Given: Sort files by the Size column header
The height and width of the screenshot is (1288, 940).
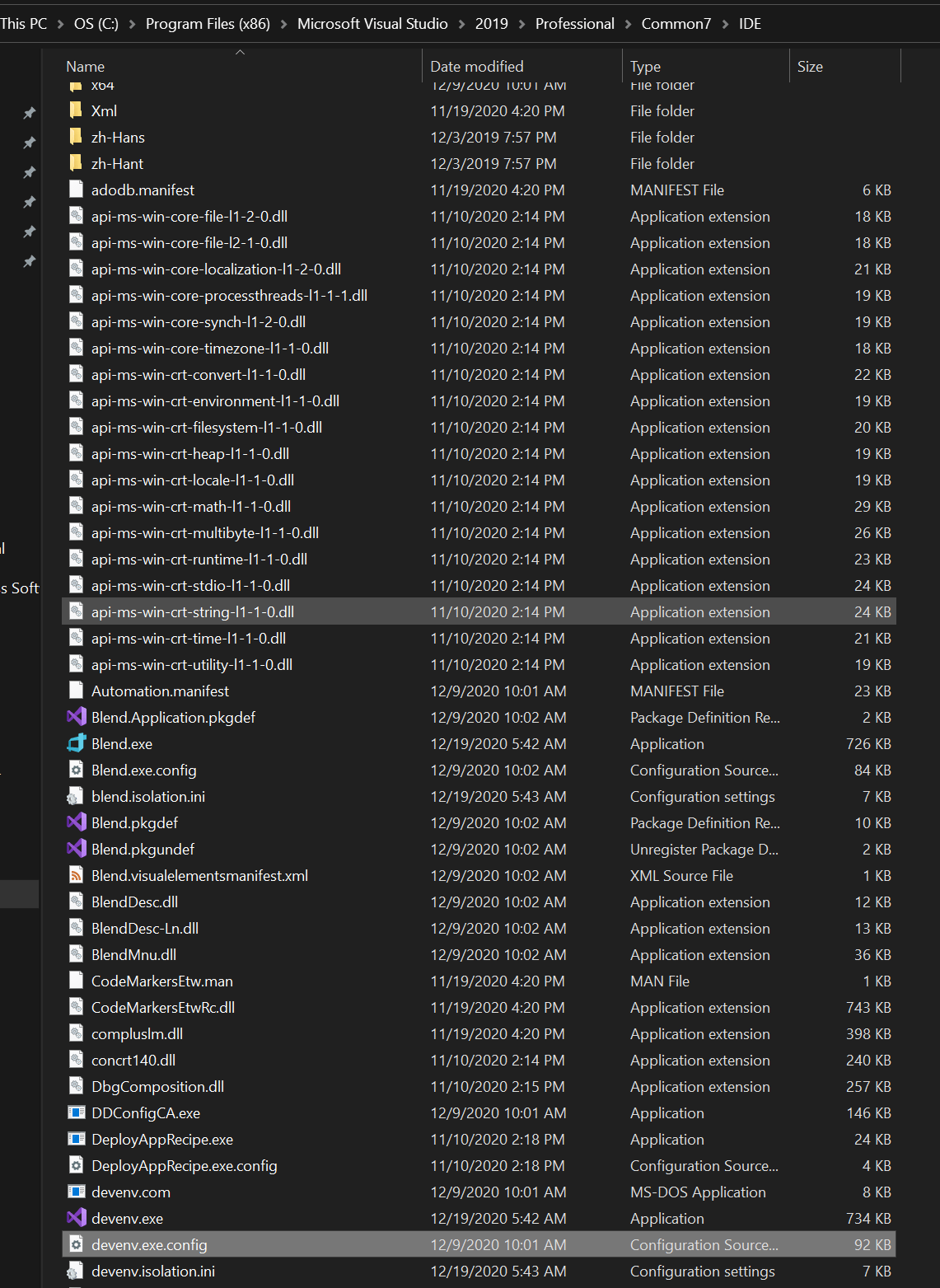Looking at the screenshot, I should [810, 66].
